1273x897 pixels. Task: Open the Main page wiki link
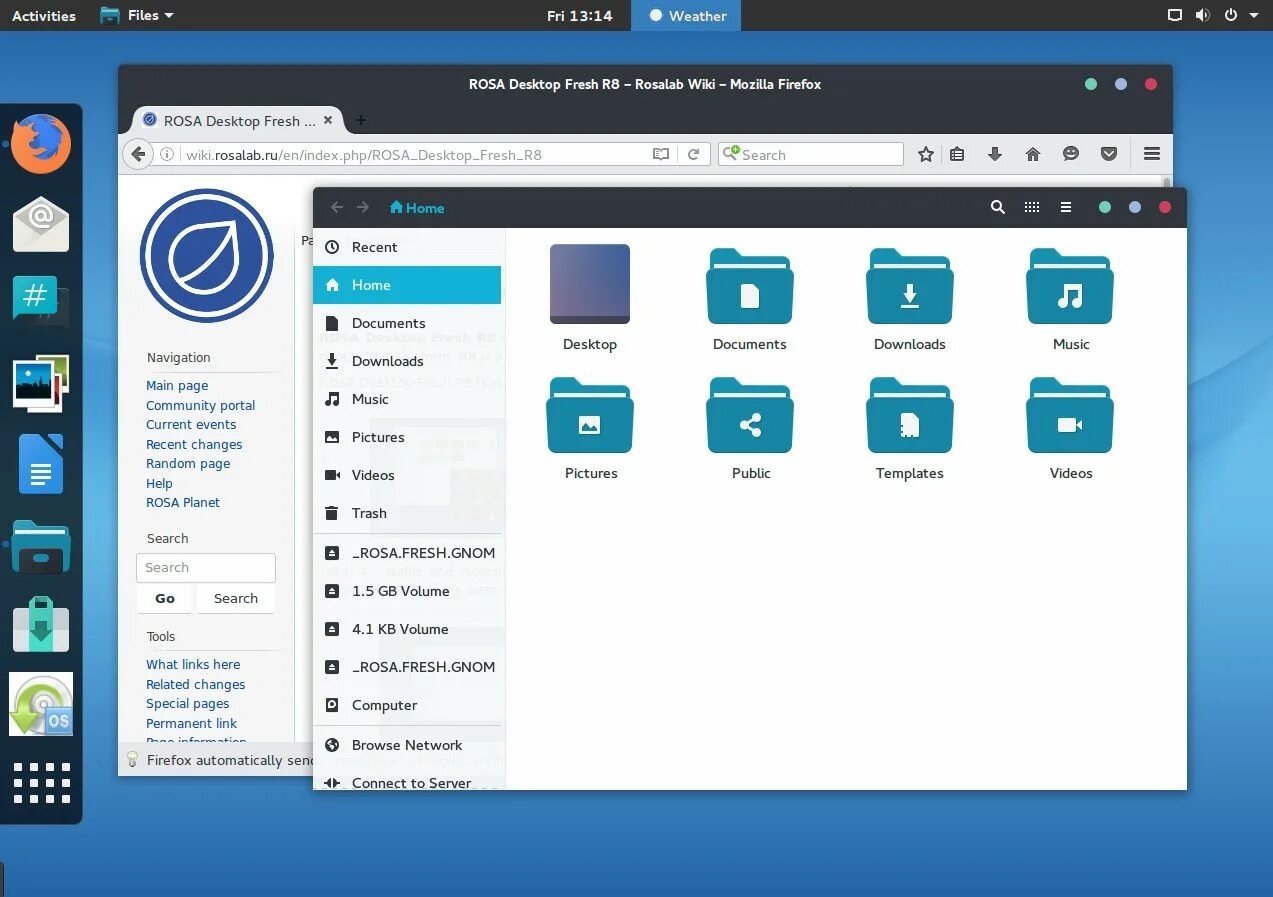[x=177, y=385]
